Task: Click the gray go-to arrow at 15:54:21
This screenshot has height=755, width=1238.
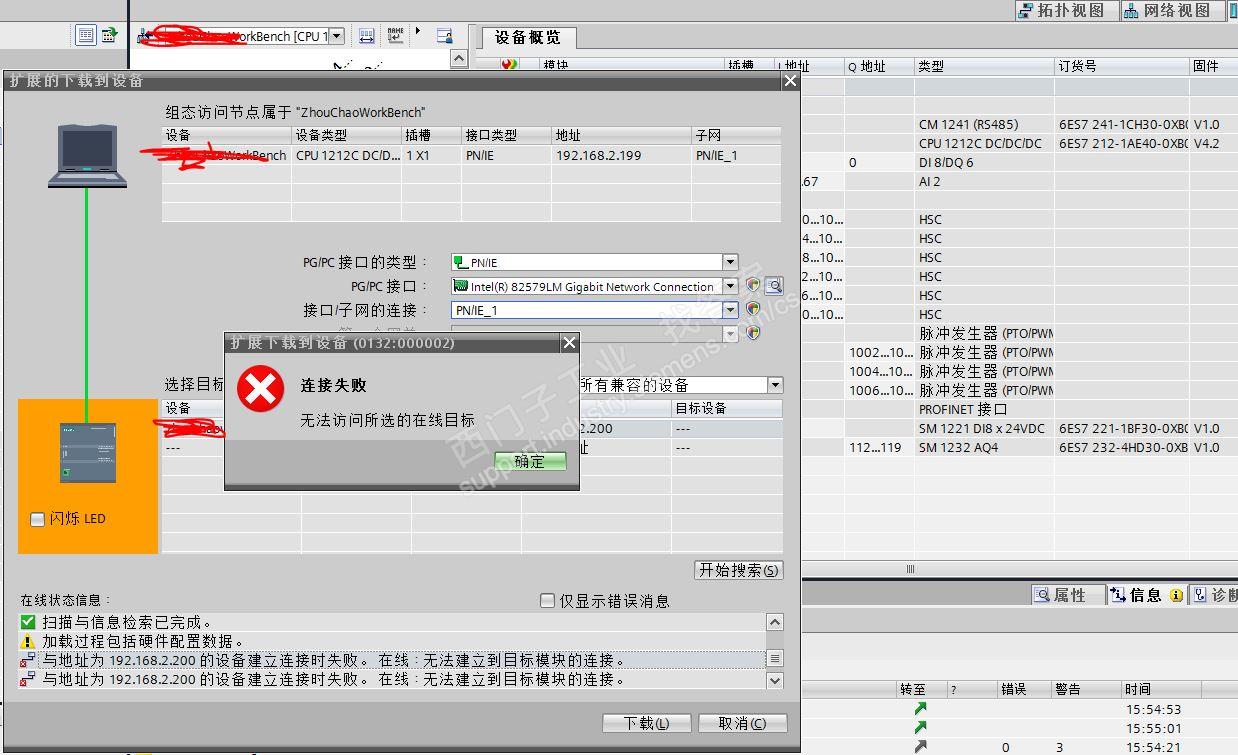Action: (920, 746)
